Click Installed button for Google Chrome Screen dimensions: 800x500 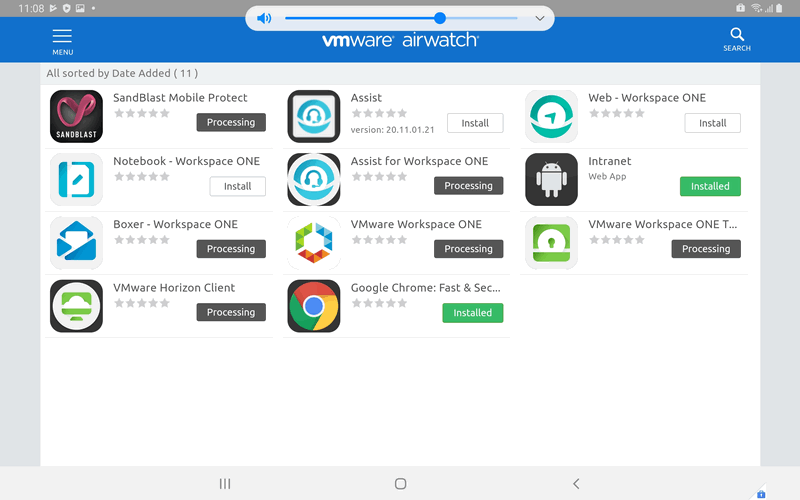[472, 313]
